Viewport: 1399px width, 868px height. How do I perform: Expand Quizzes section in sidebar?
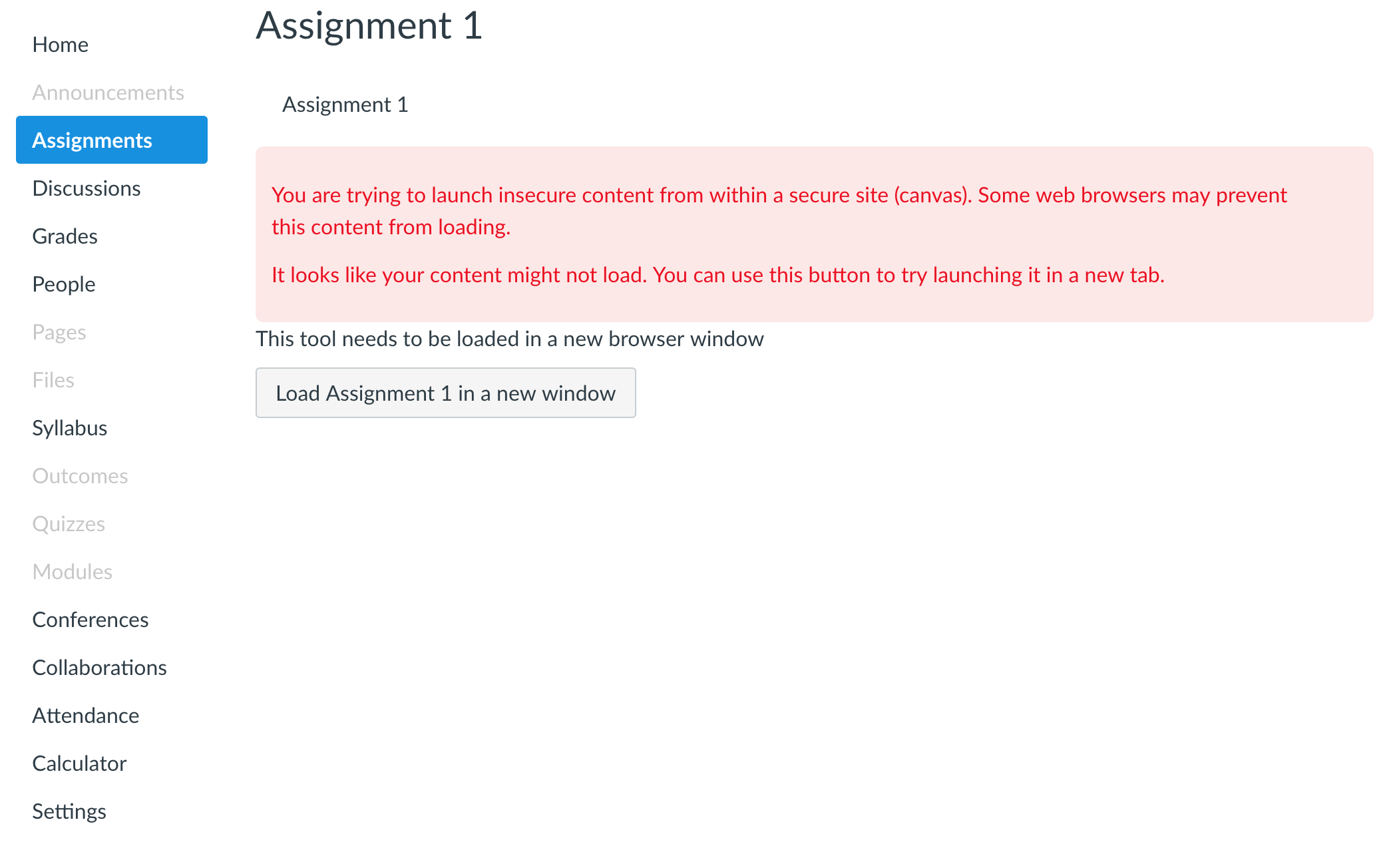coord(69,523)
